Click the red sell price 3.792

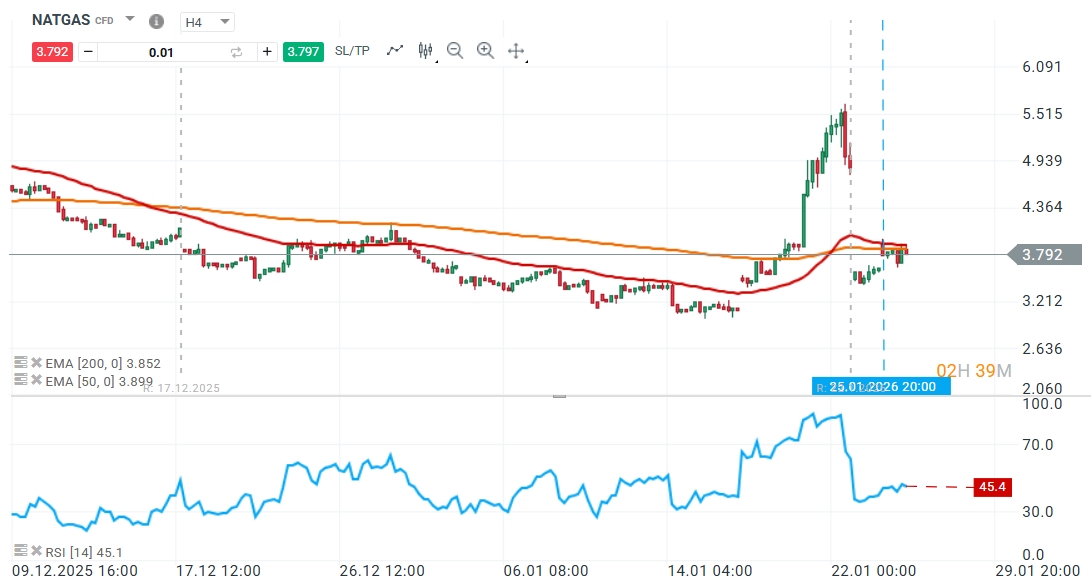point(52,52)
